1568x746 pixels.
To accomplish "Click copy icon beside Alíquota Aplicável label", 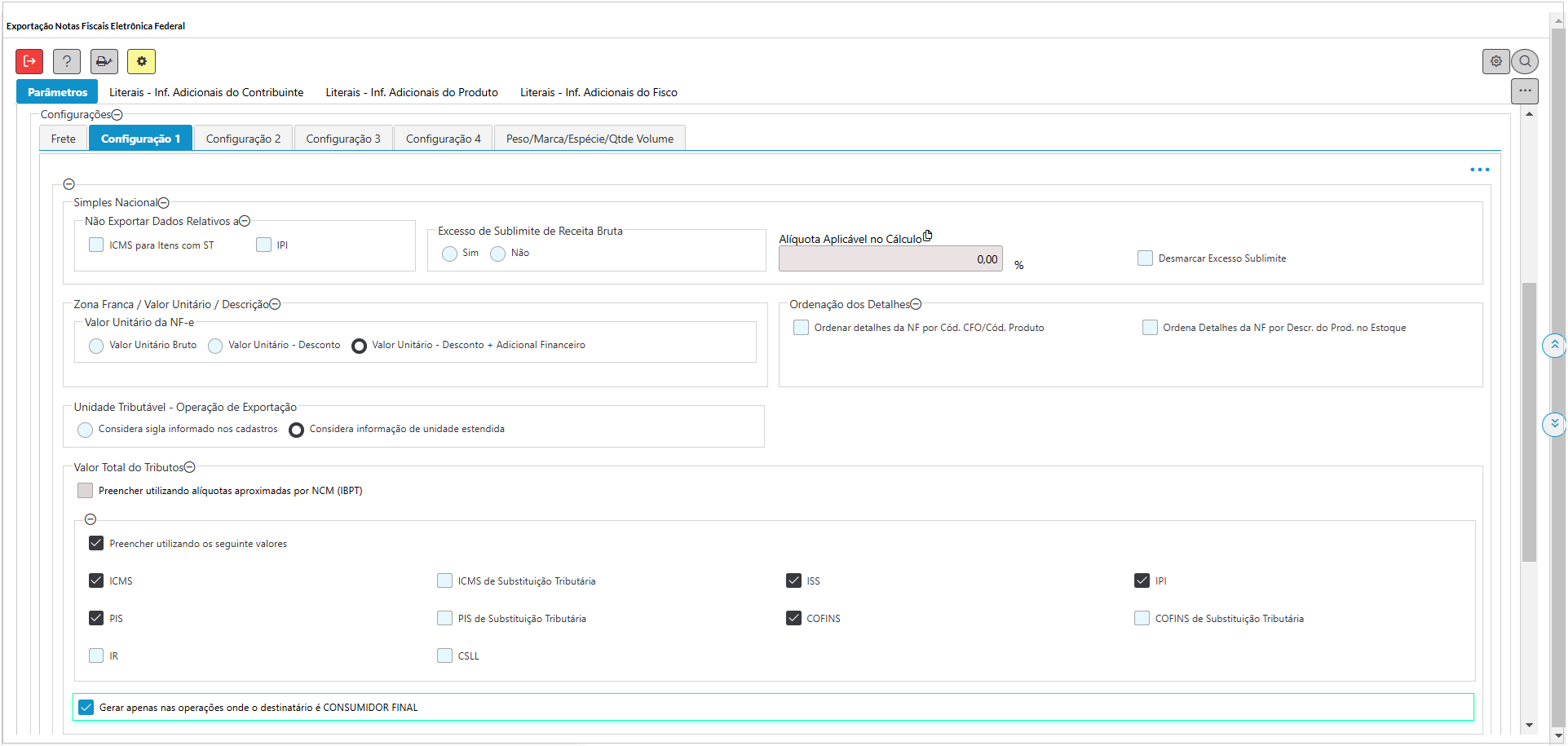I will 928,236.
